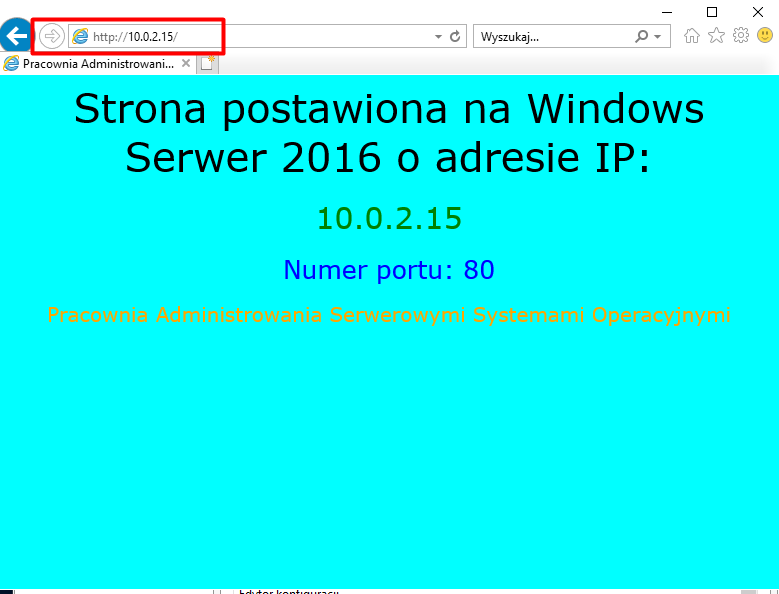This screenshot has height=594, width=779.
Task: Click the address field showing http://10.0.2.15/
Action: (x=250, y=37)
